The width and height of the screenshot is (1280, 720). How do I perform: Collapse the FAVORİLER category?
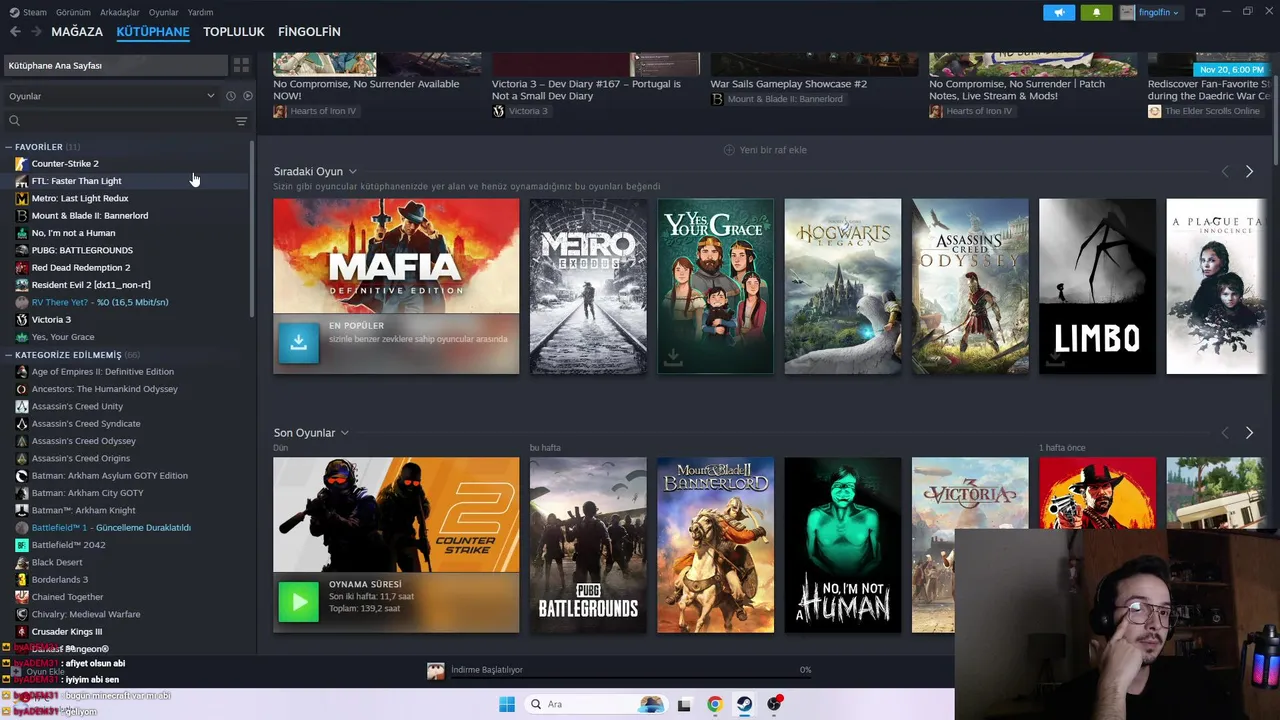pyautogui.click(x=9, y=147)
